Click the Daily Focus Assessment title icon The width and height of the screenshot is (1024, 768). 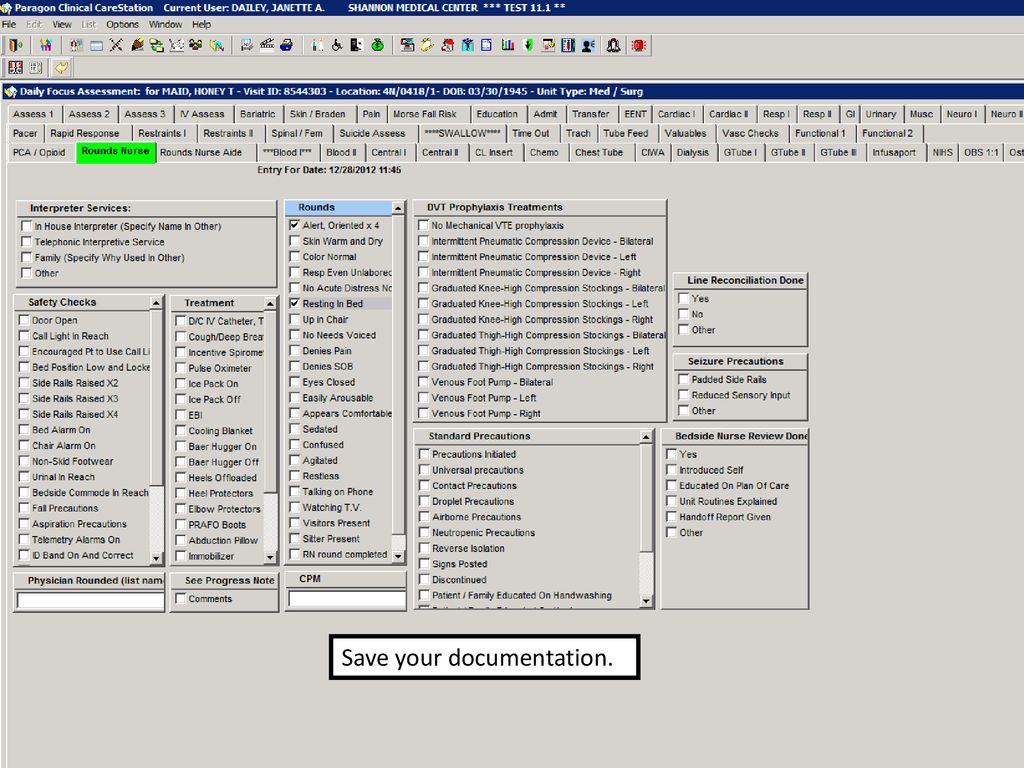(10, 91)
